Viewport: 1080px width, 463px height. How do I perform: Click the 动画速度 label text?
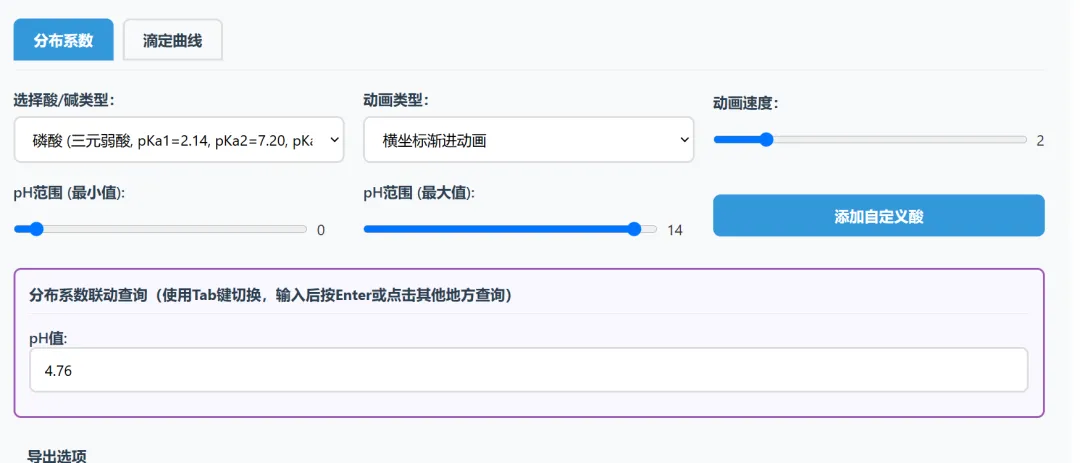tap(746, 102)
